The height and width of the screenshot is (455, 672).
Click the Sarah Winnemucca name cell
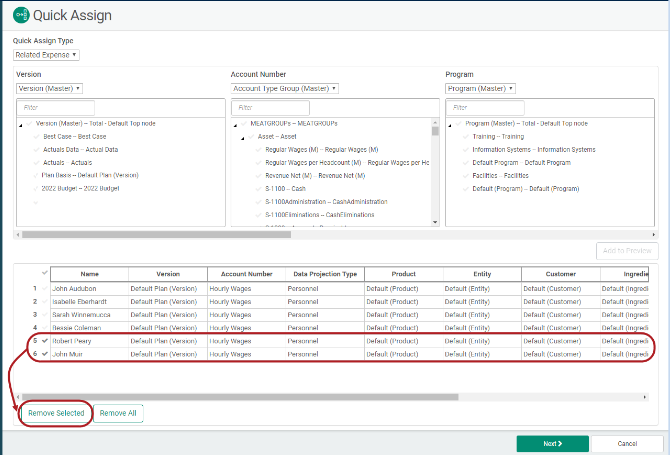point(90,315)
